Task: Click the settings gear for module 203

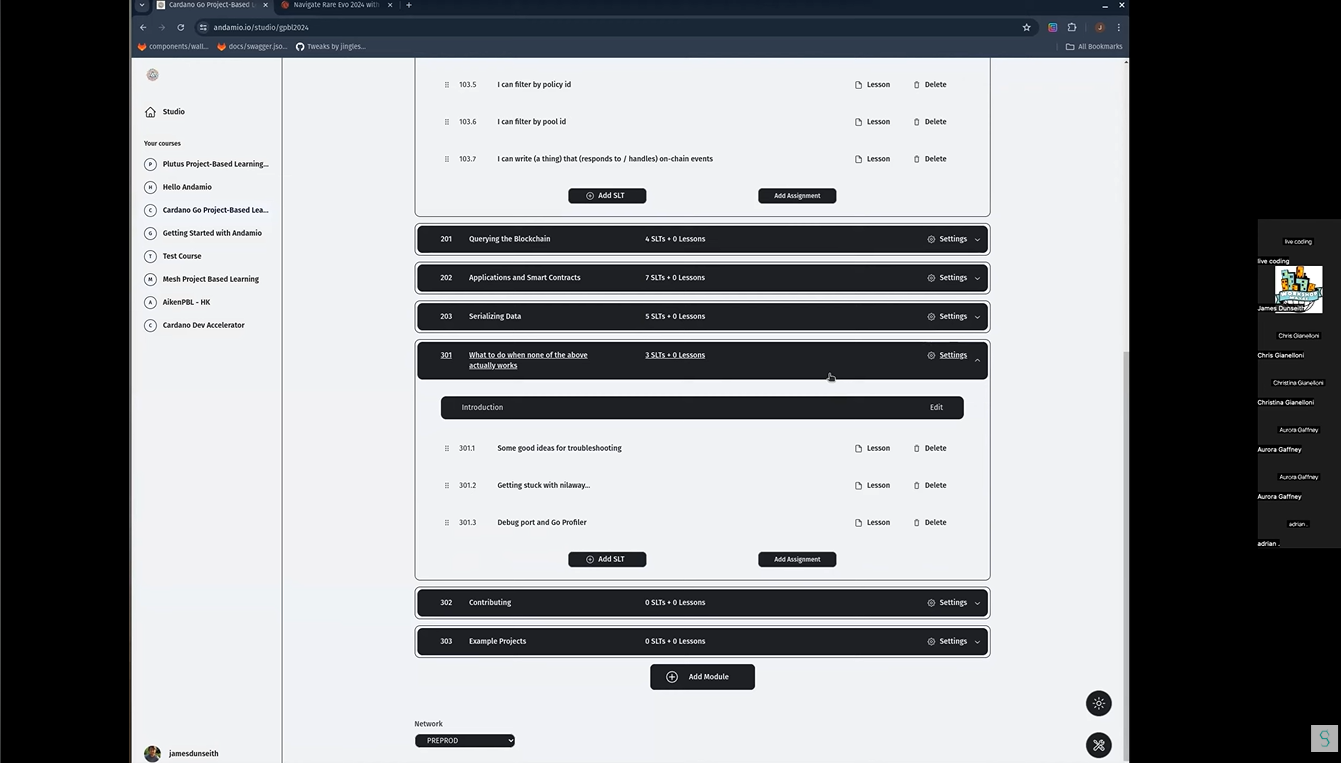Action: 931,317
